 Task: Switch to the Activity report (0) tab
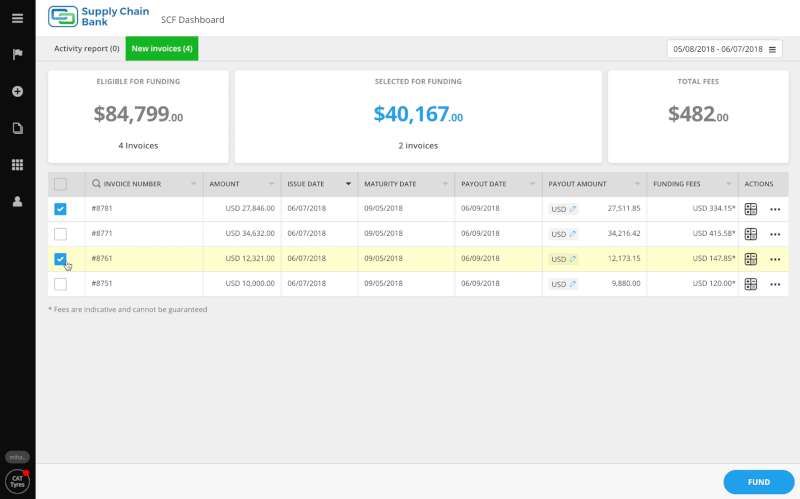pos(87,48)
